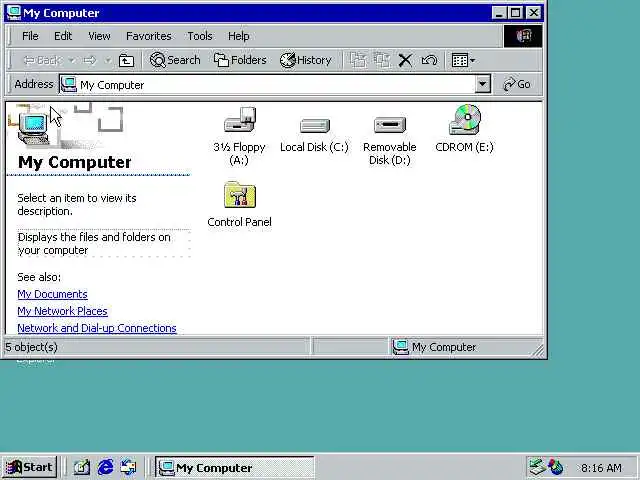
Task: Open the Edit menu
Action: pyautogui.click(x=63, y=36)
